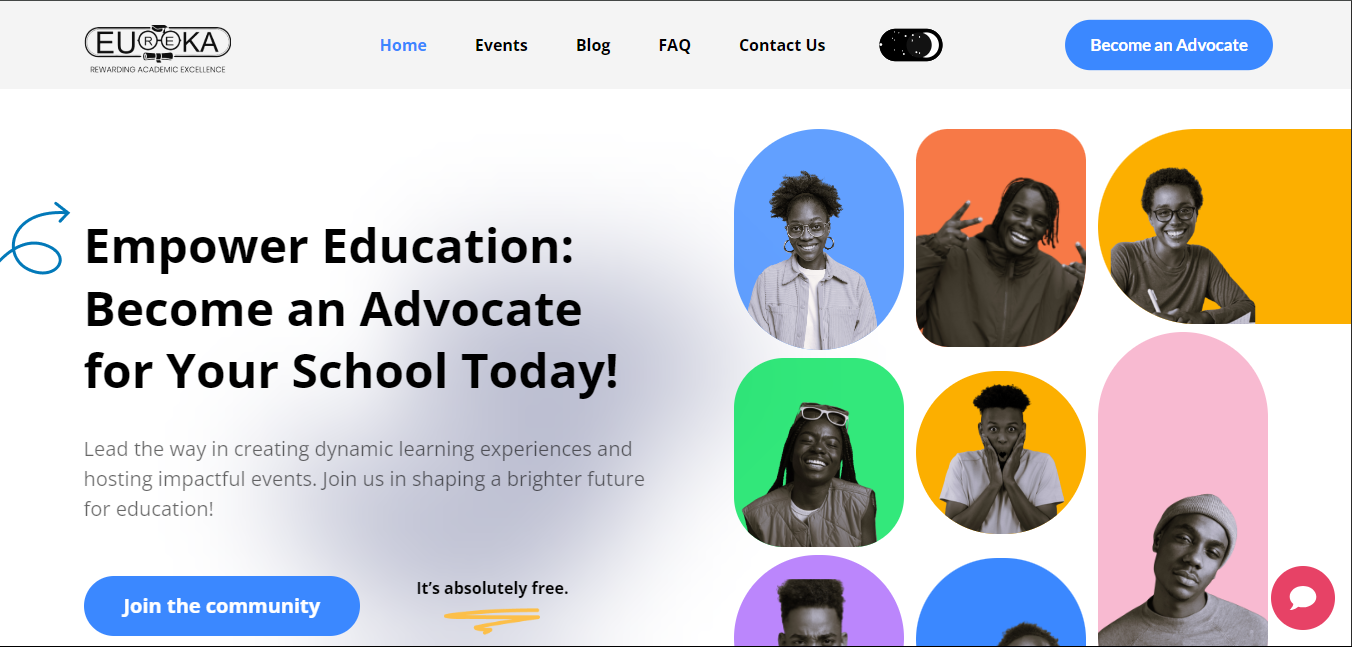
Task: Open the red chat bubble widget
Action: coord(1302,598)
